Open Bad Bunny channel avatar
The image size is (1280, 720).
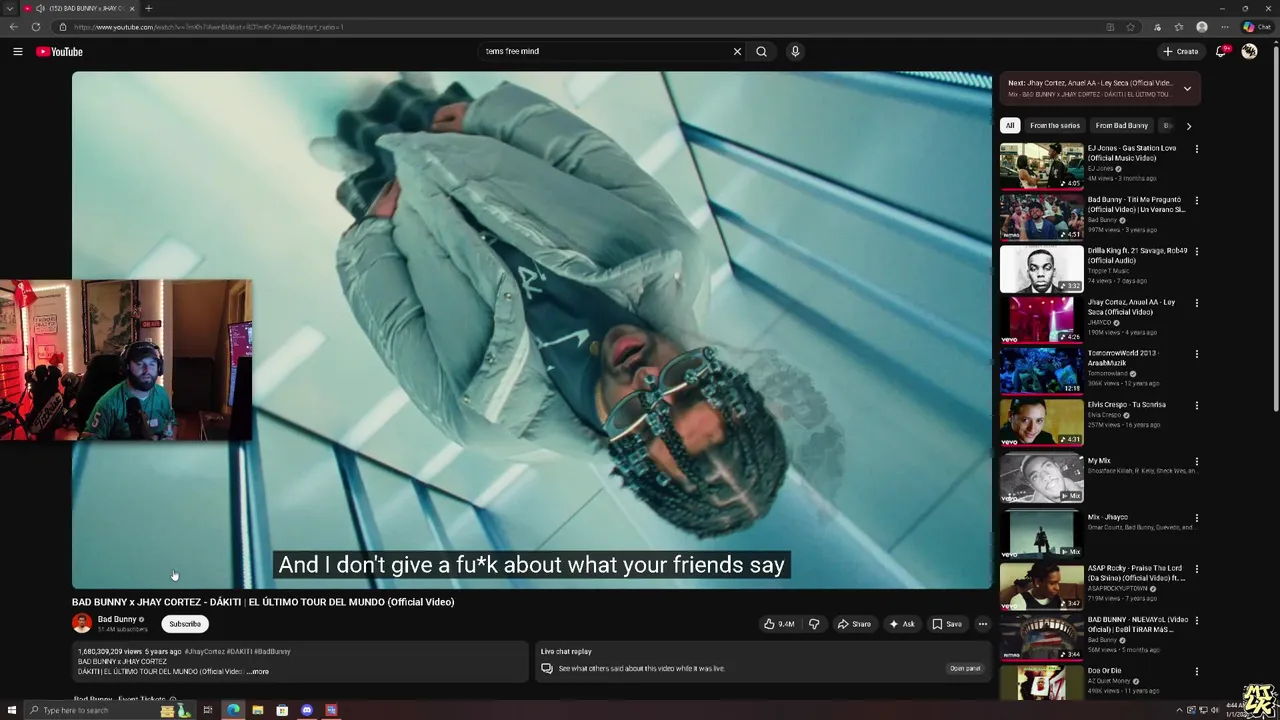pyautogui.click(x=82, y=623)
